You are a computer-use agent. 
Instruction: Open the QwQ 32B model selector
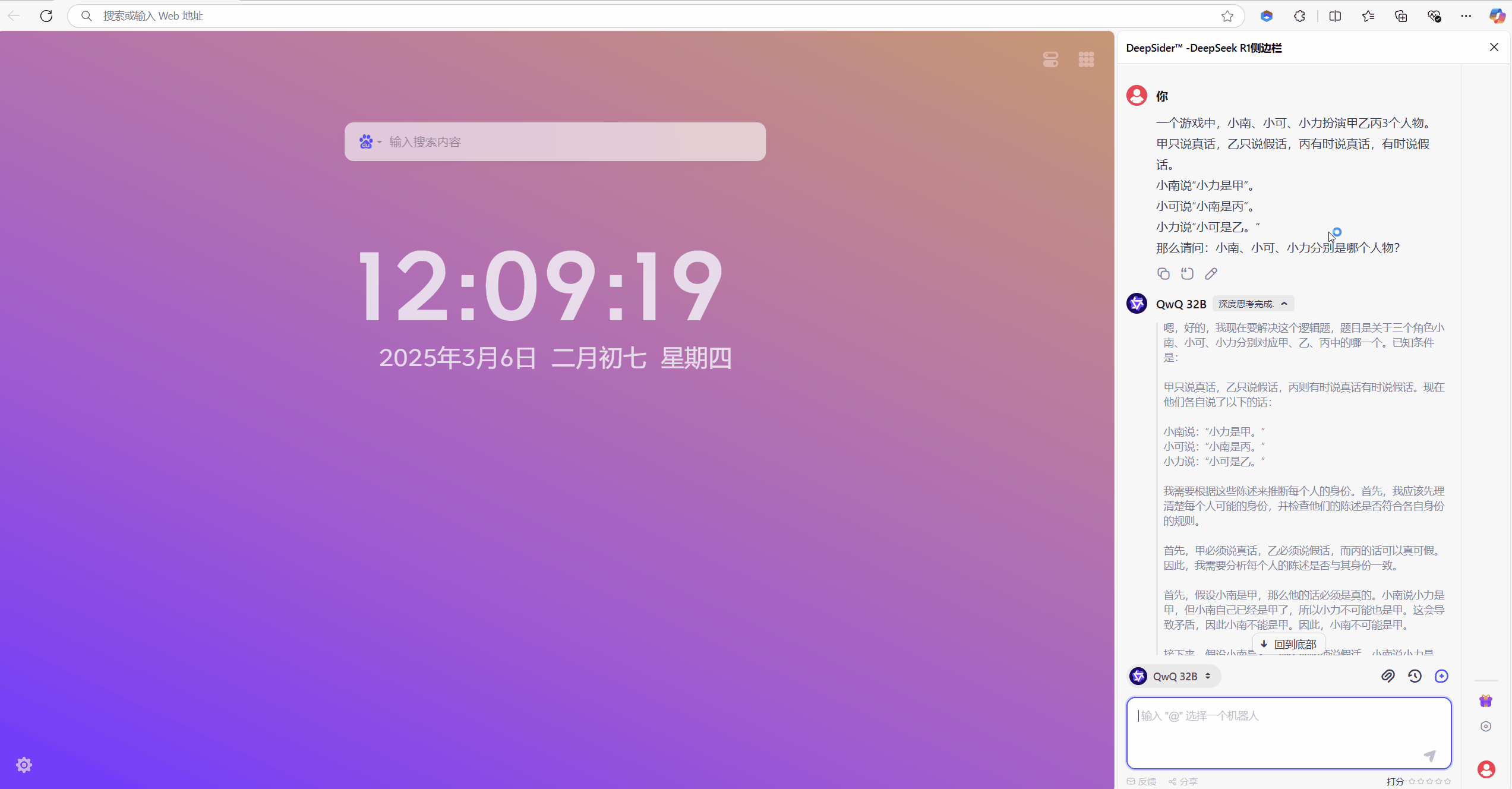point(1173,676)
